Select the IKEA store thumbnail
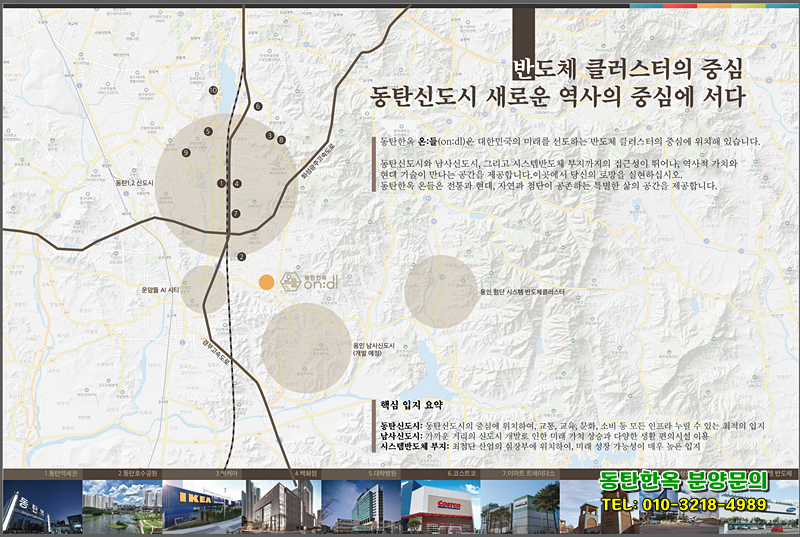This screenshot has width=800, height=537. (x=202, y=506)
